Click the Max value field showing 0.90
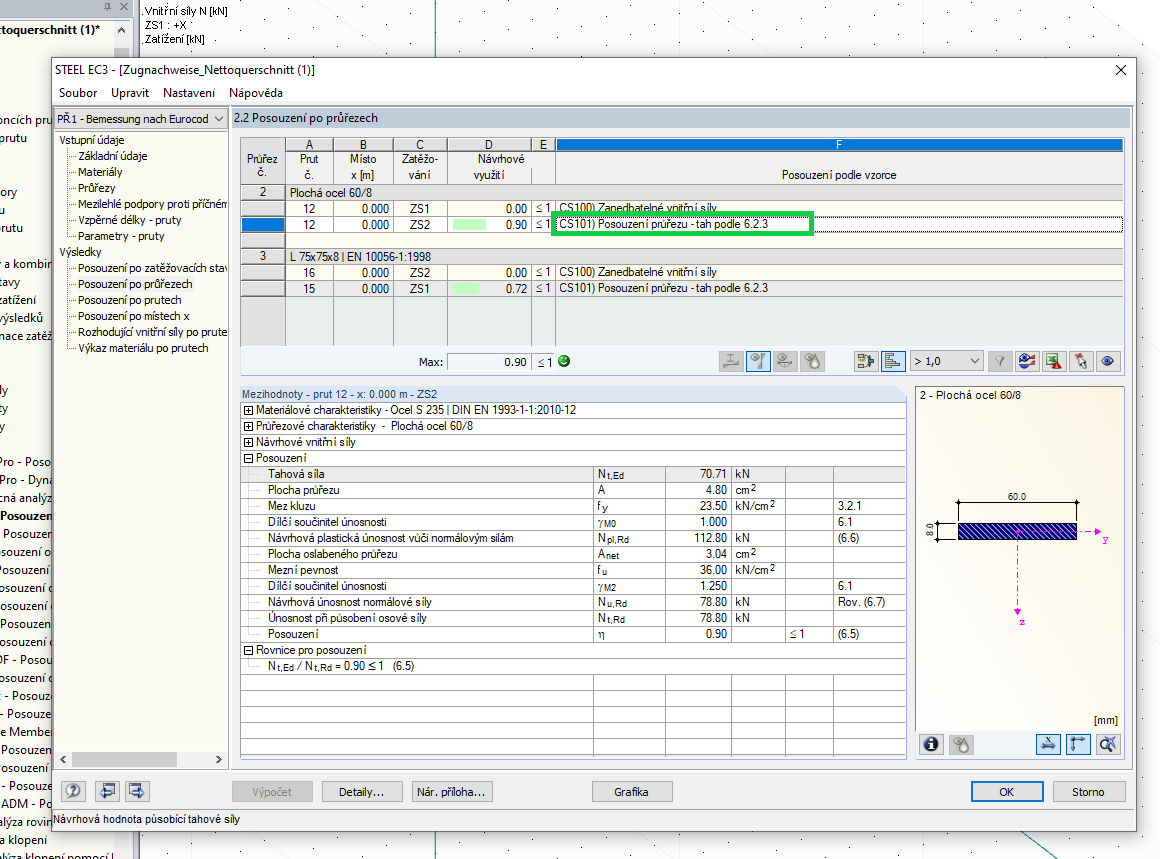The image size is (1160, 859). (488, 362)
